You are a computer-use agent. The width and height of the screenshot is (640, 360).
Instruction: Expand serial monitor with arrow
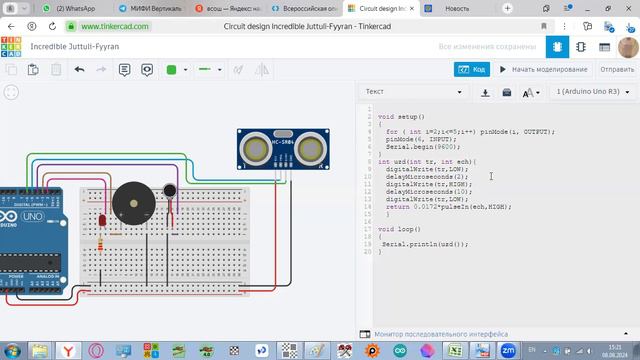click(626, 333)
